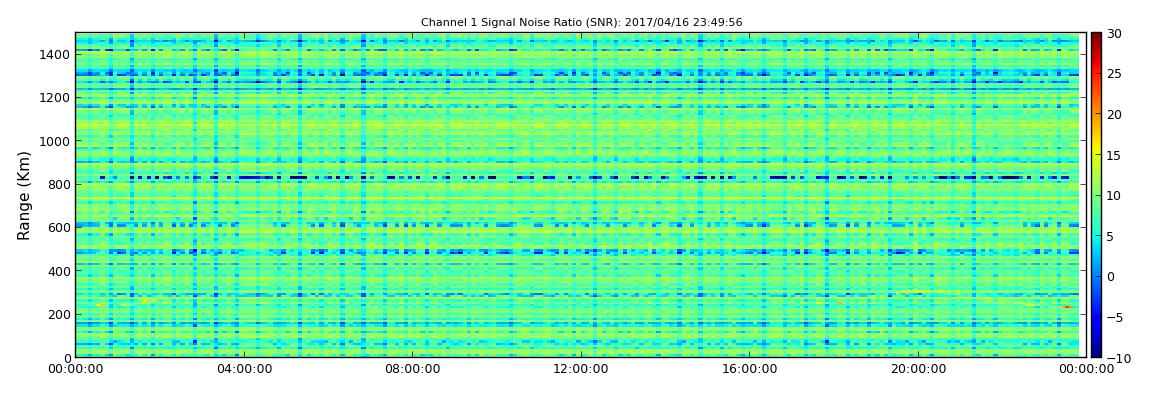Click the colorbar label 25
This screenshot has height=407, width=1150.
coord(1115,73)
